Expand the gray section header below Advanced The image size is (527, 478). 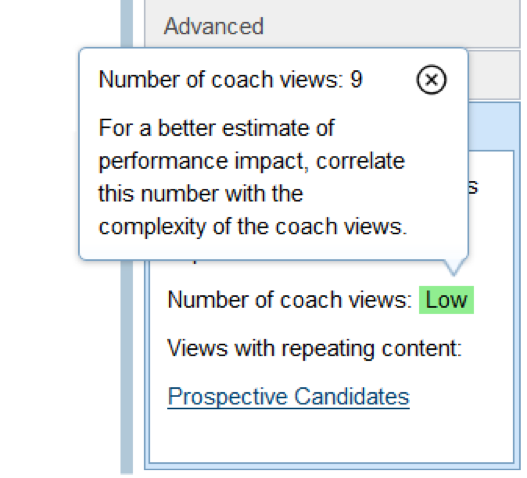pyautogui.click(x=494, y=75)
